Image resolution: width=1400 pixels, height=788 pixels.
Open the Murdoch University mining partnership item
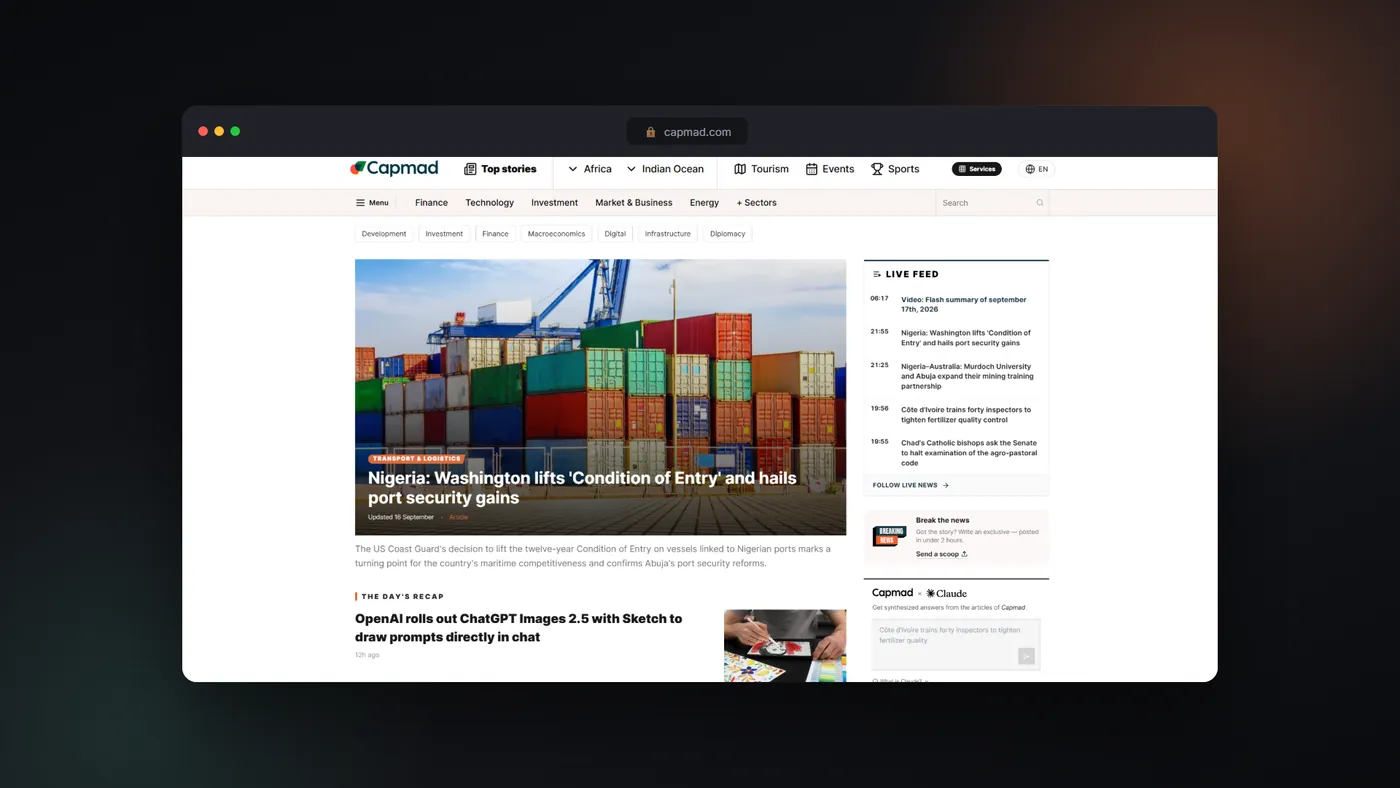(967, 376)
